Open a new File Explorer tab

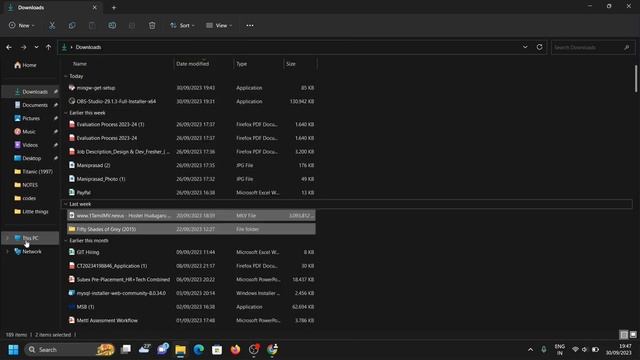pos(114,7)
